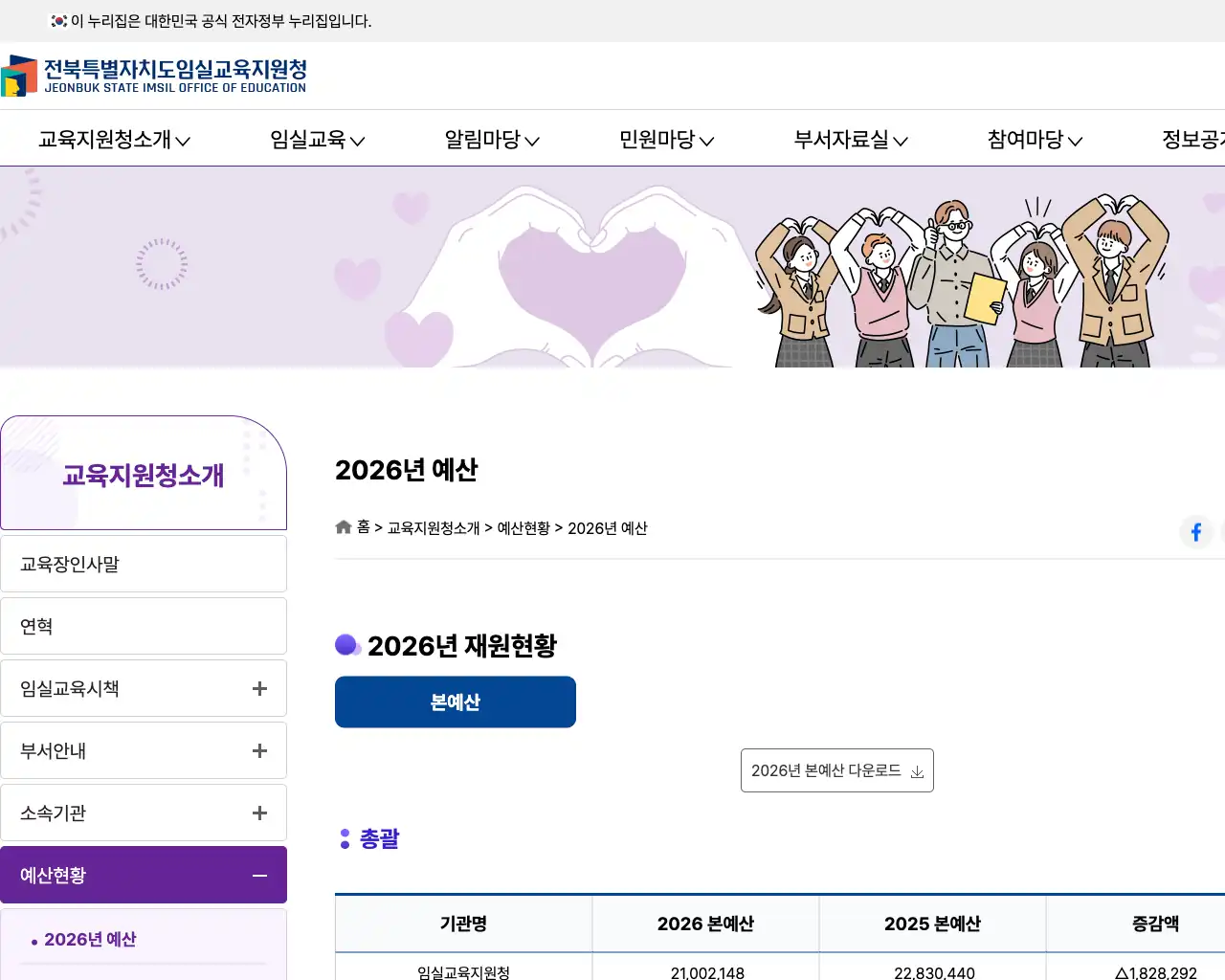Open the 알림마당 top menu dropdown

(492, 140)
